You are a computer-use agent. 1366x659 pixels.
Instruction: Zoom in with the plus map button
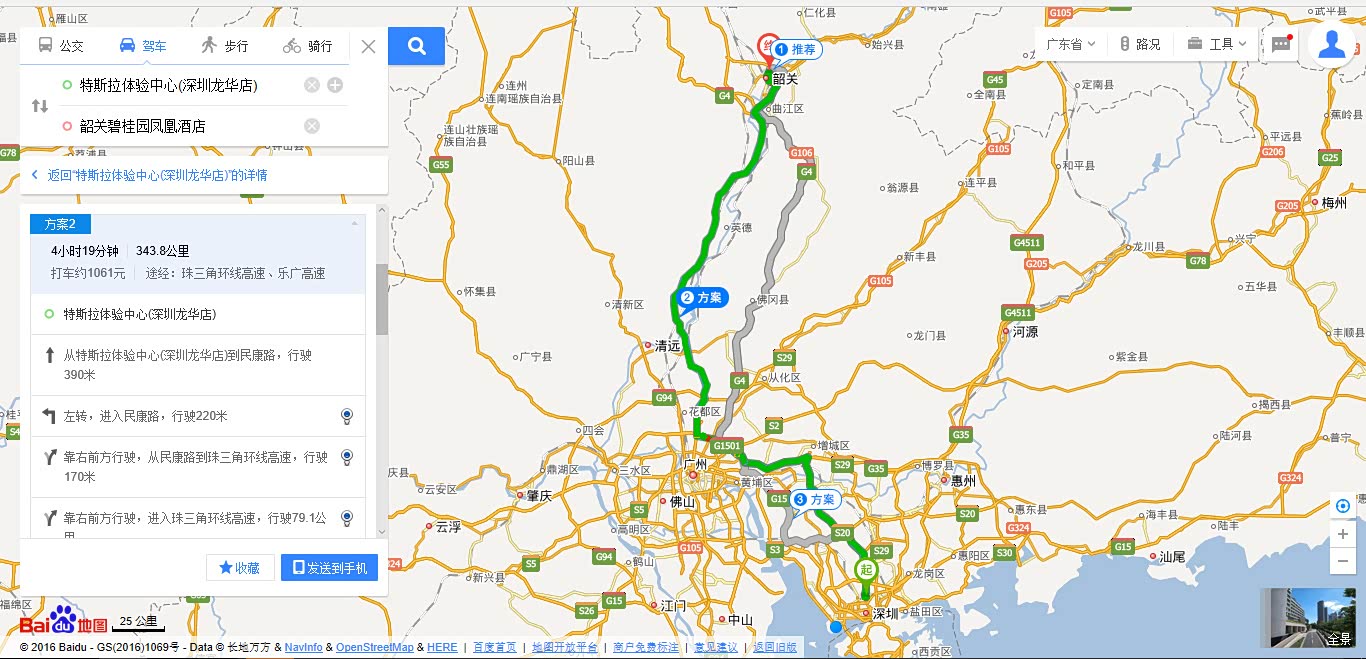point(1343,535)
